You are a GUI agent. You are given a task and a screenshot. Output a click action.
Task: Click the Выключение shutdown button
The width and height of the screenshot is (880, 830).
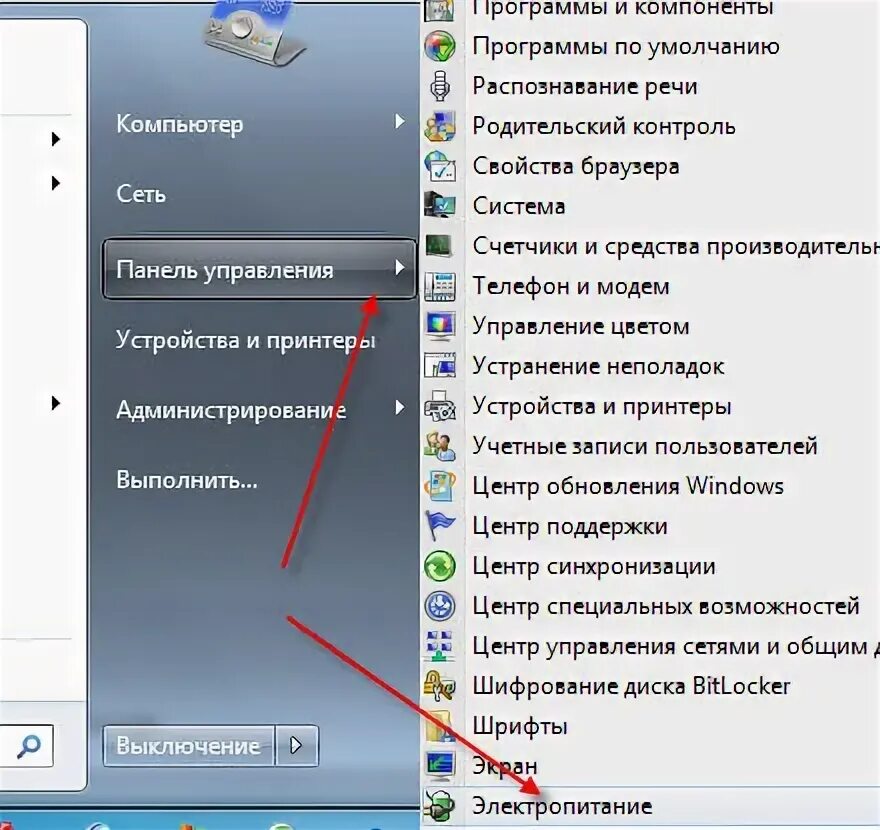(189, 746)
